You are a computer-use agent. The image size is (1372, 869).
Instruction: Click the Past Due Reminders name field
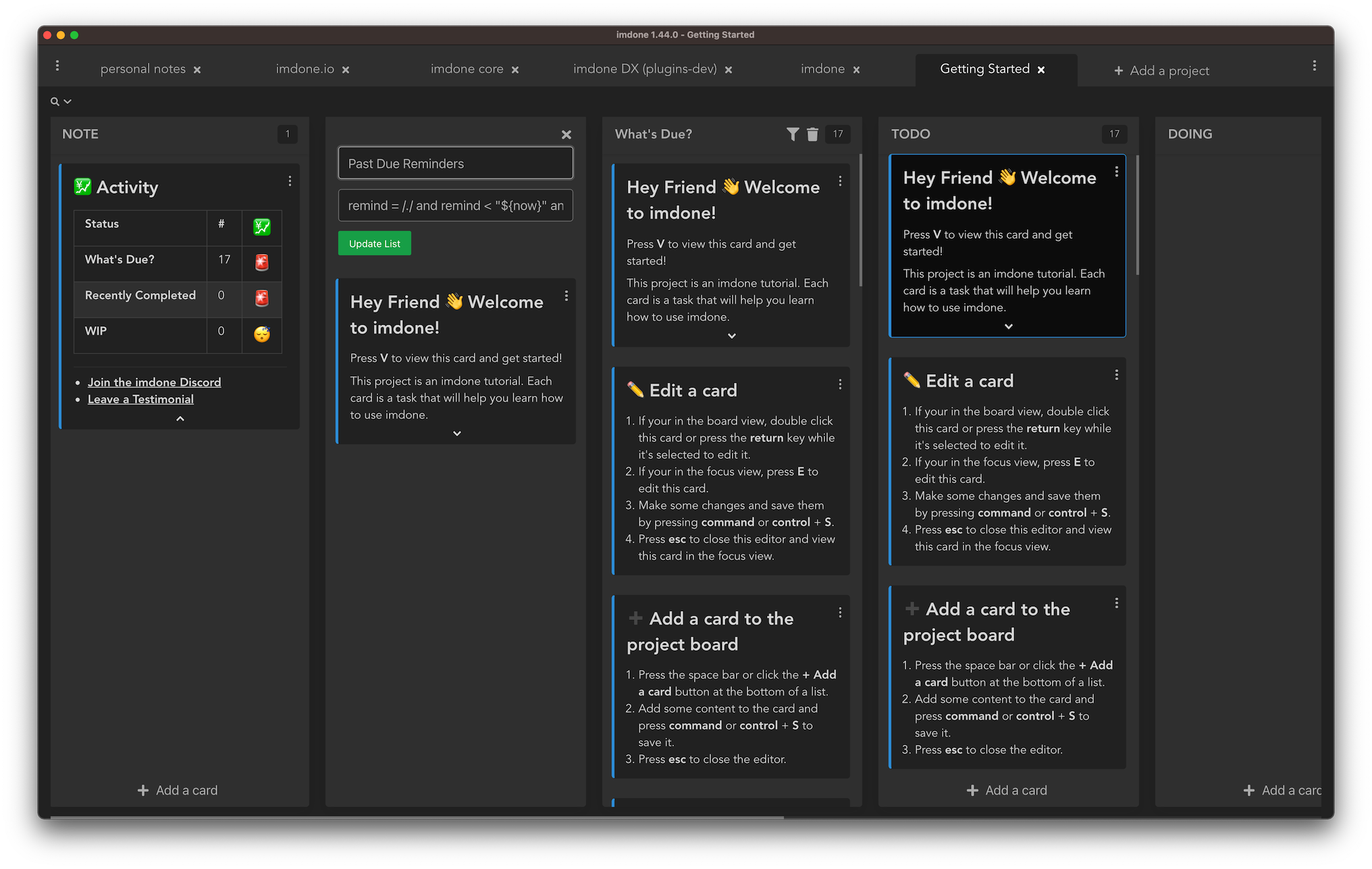[456, 163]
